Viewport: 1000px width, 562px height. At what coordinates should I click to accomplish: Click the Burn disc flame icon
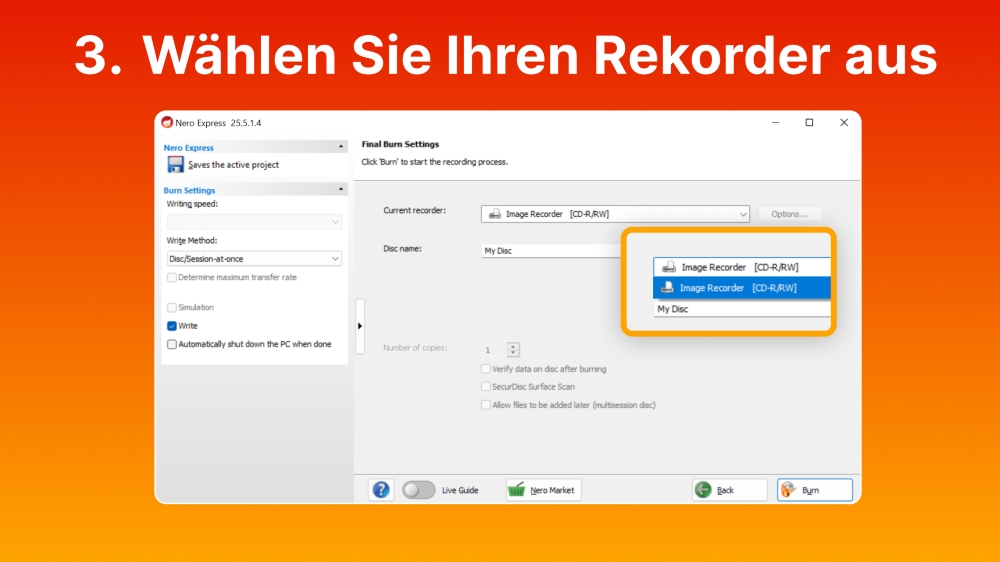[x=788, y=490]
